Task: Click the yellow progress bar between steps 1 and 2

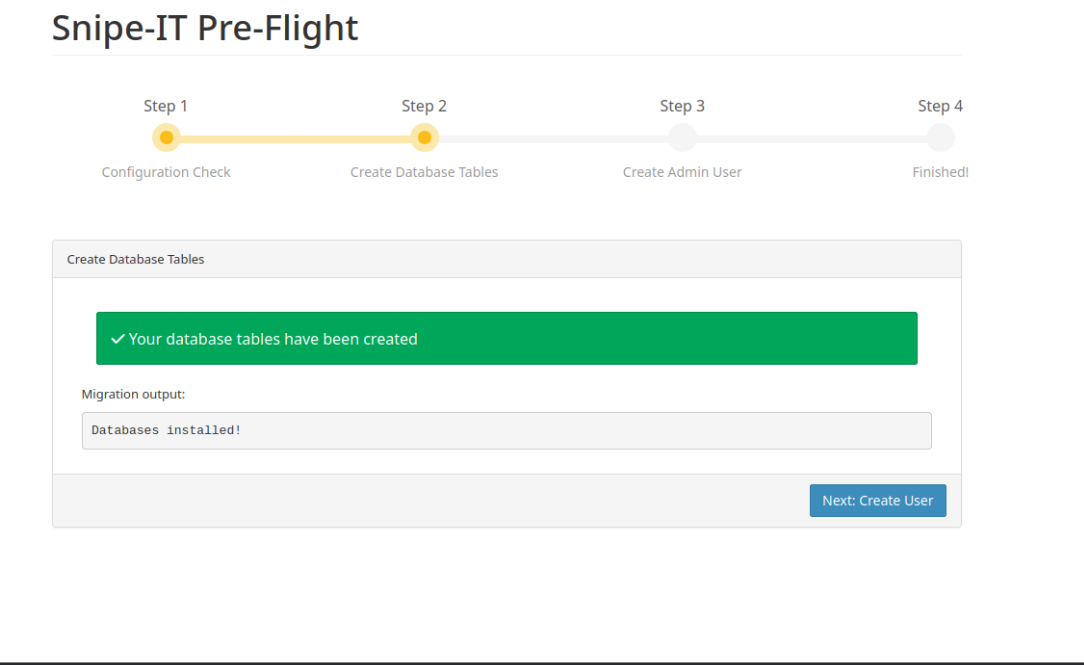Action: coord(295,138)
